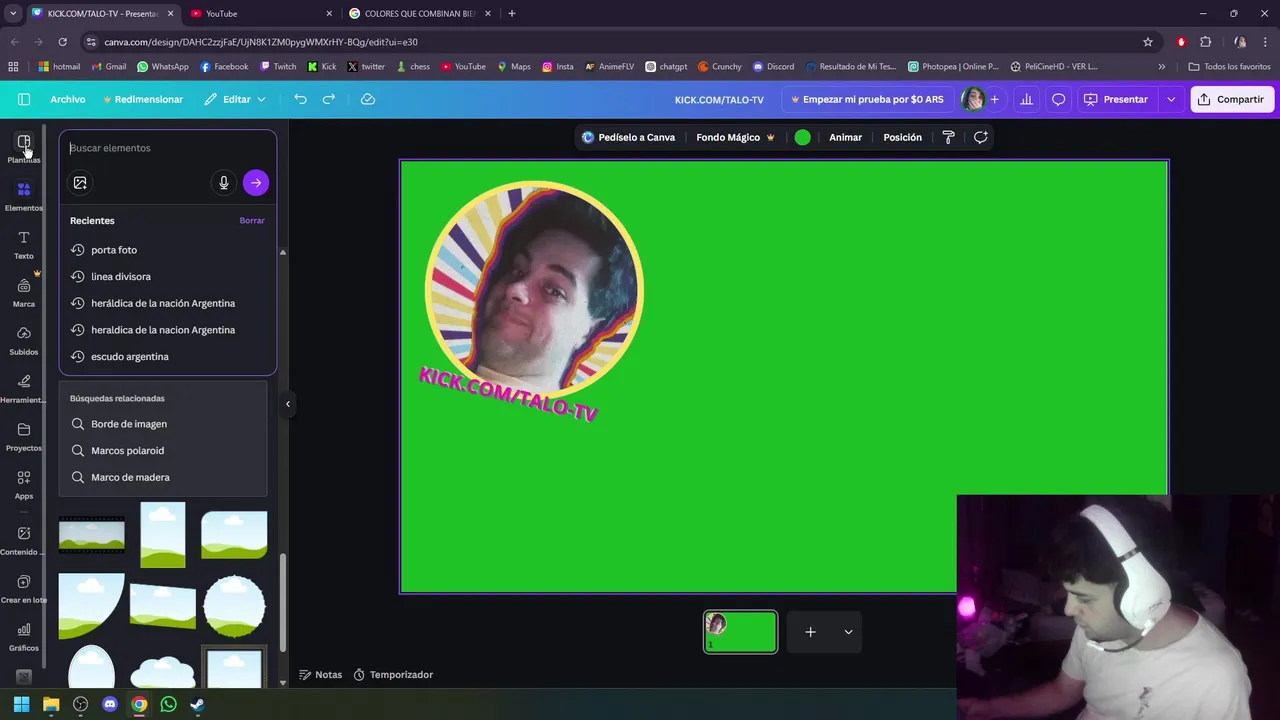1280x720 pixels.
Task: Click Fondo Mágico button
Action: coord(735,137)
